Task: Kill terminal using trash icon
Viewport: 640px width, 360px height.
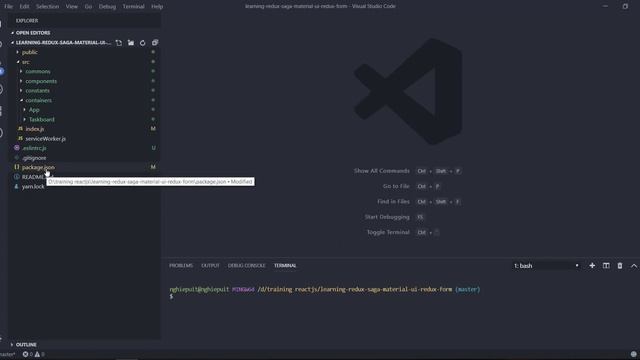Action: [620, 266]
